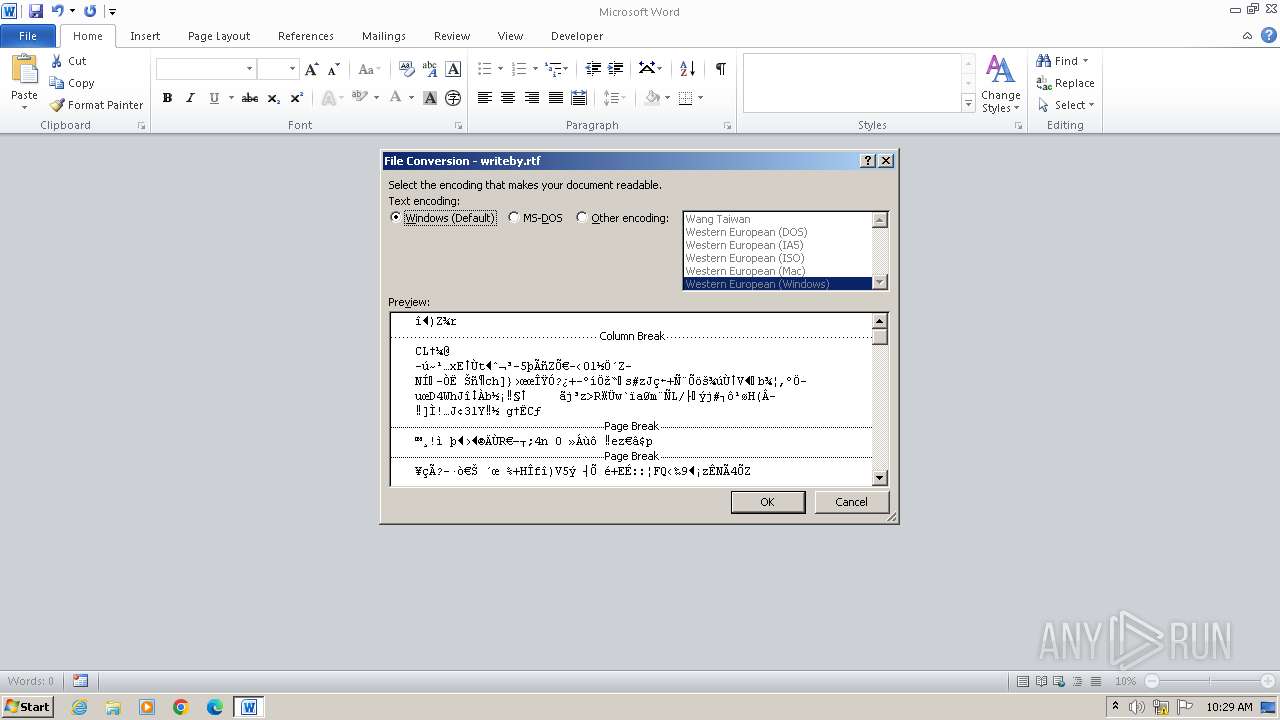Toggle Show/Hide paragraph marks
1280x720 pixels.
720,69
